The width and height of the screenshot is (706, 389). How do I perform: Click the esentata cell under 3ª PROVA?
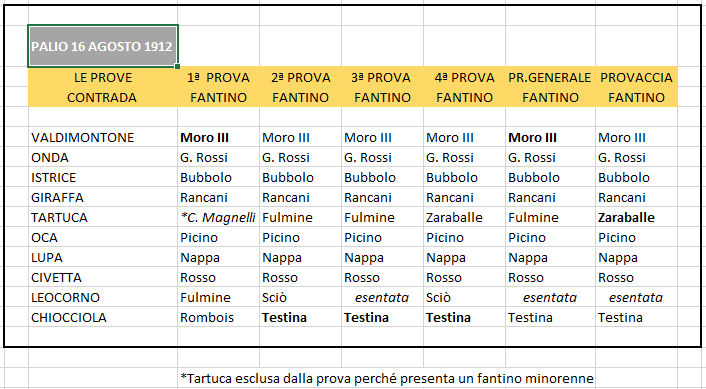click(x=382, y=298)
